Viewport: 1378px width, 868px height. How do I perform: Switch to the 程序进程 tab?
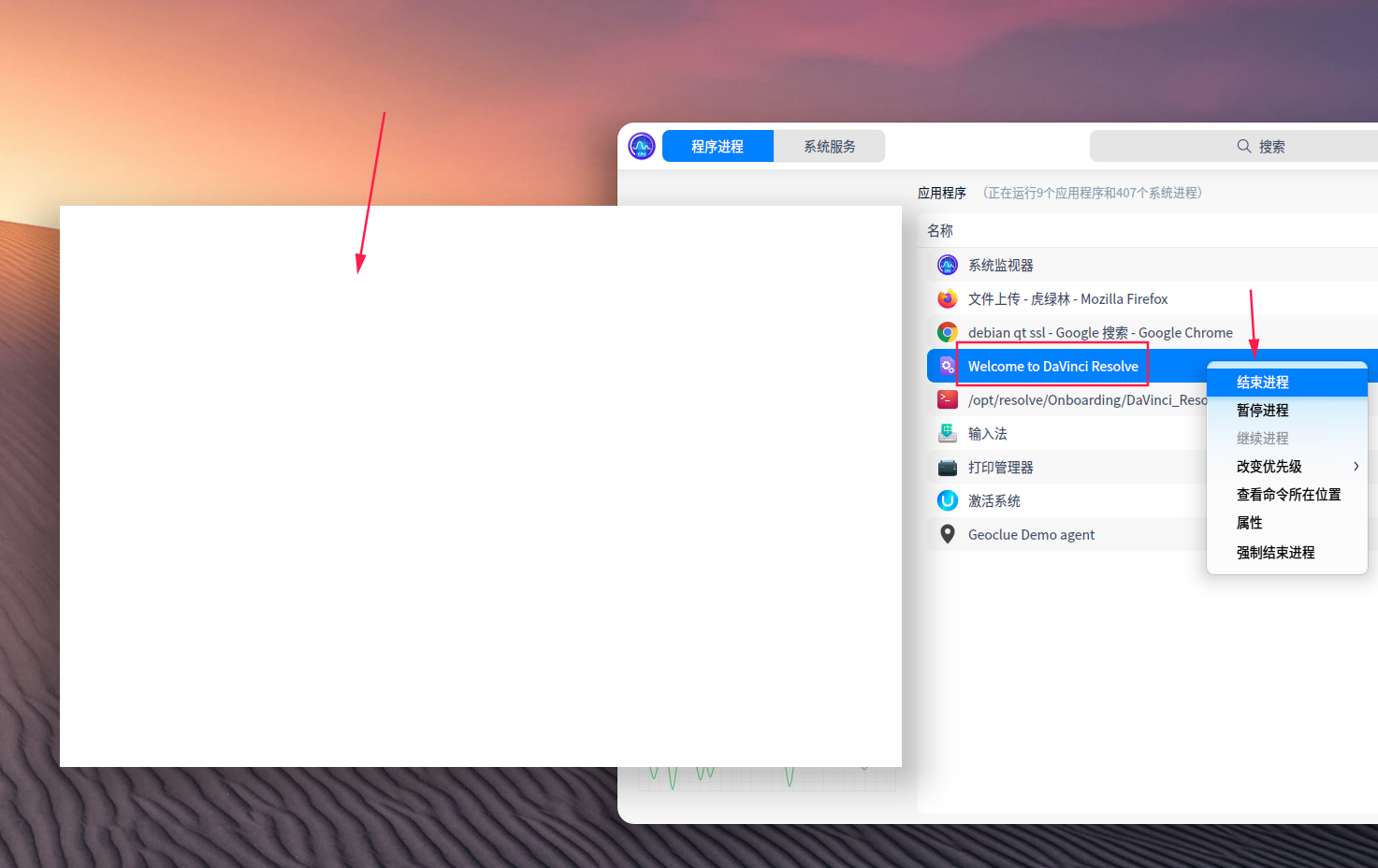click(x=717, y=146)
